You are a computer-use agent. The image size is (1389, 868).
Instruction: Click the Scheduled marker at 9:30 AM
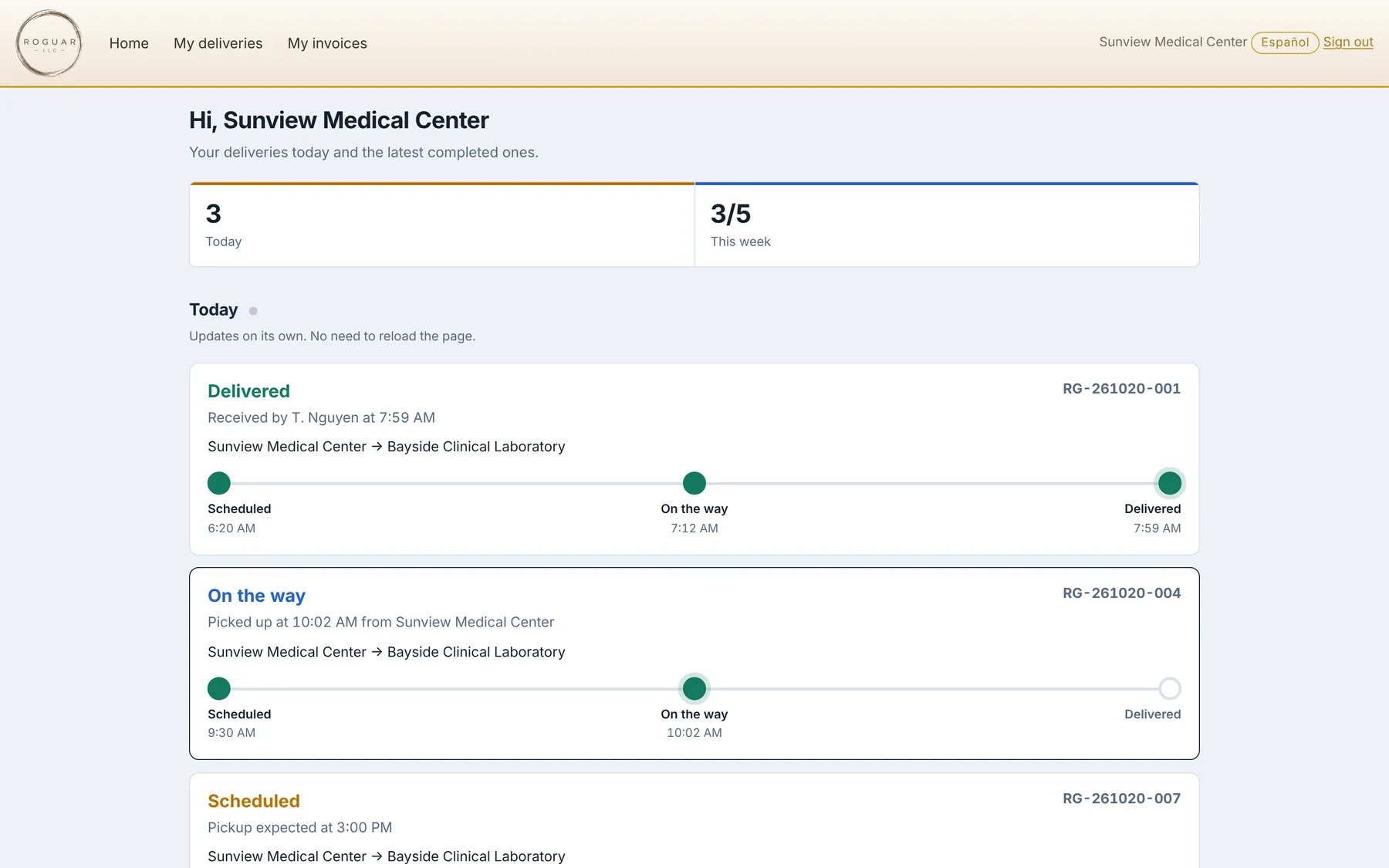point(219,688)
